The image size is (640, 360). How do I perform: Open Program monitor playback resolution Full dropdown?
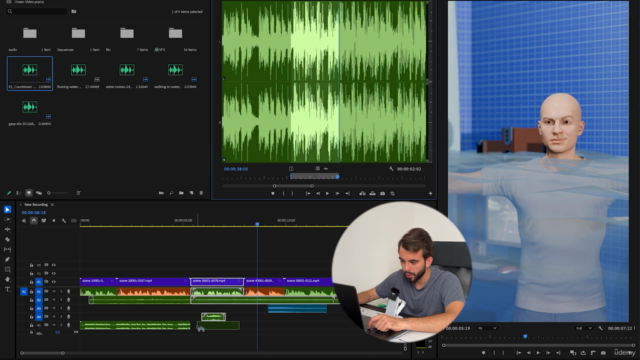point(584,328)
